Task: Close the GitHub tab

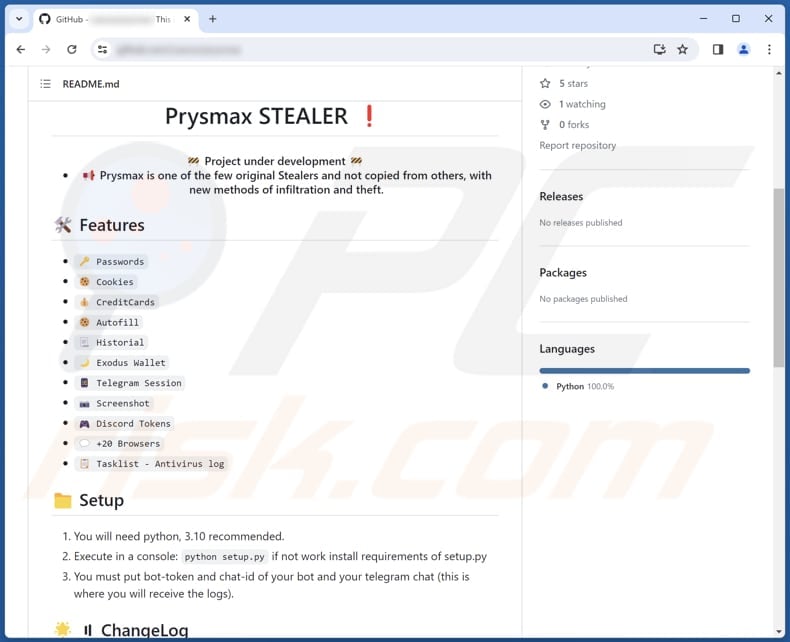Action: click(187, 19)
